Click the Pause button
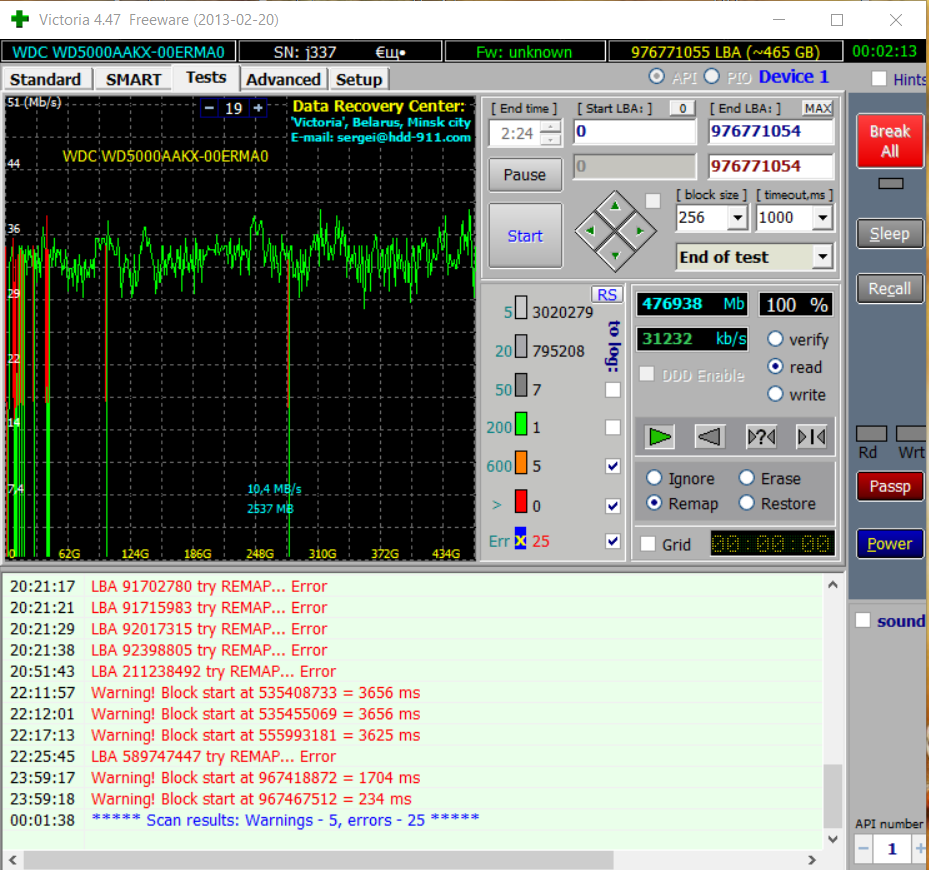 tap(525, 175)
